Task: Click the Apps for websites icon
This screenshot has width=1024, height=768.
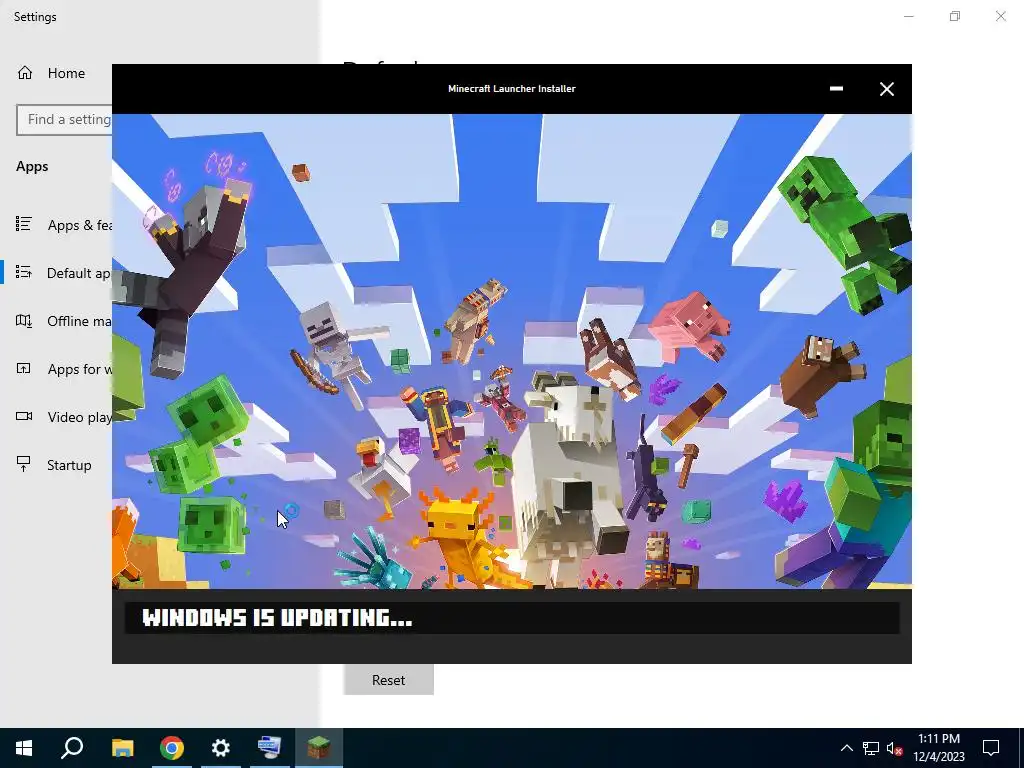Action: click(x=24, y=368)
